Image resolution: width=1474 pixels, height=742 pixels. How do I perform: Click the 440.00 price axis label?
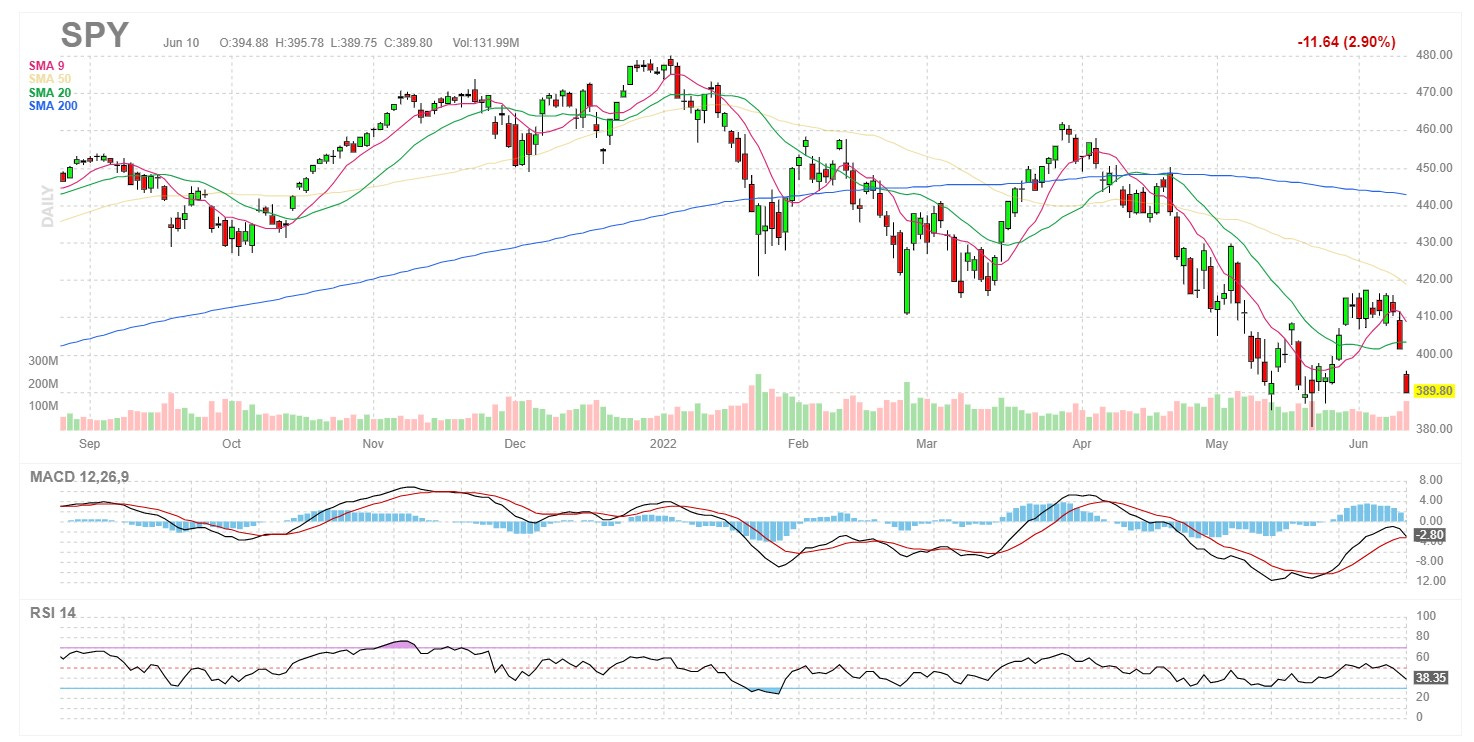(x=1434, y=205)
